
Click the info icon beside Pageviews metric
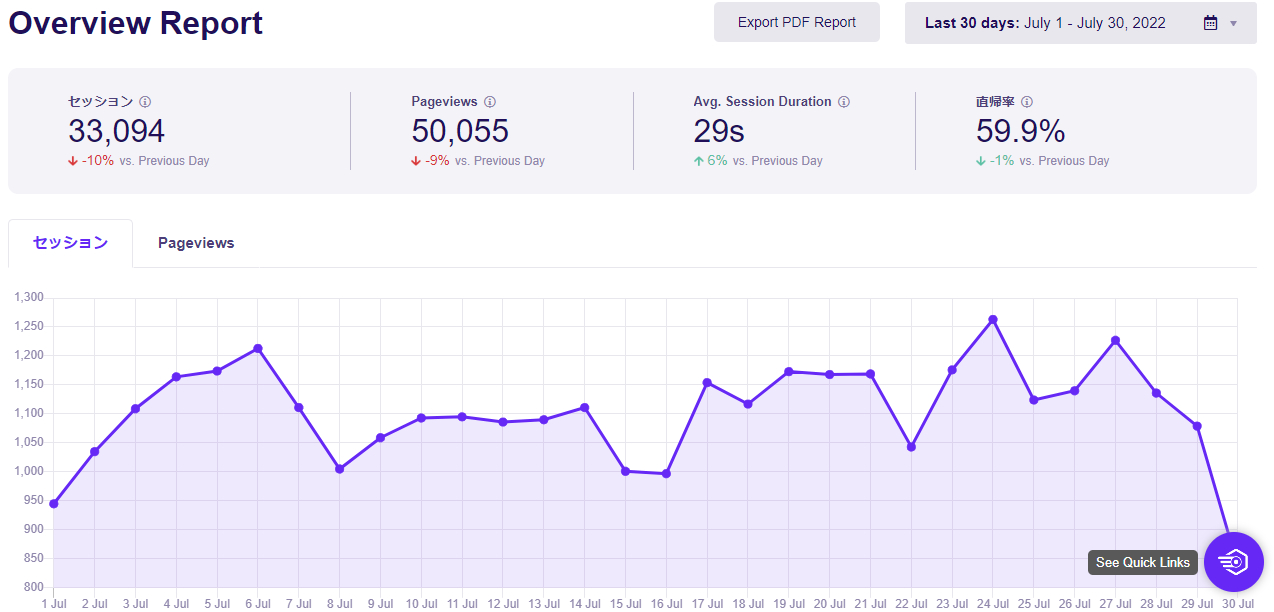490,102
